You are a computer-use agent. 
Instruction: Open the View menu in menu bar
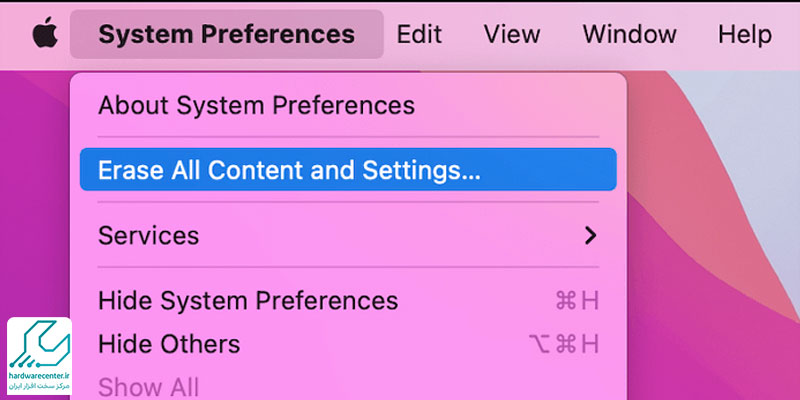click(512, 34)
